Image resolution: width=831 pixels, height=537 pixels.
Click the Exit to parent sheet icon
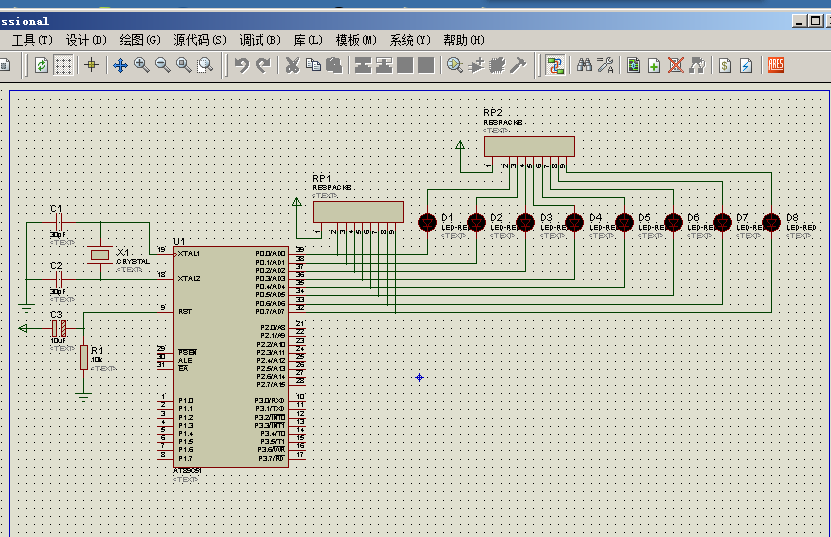click(x=697, y=66)
